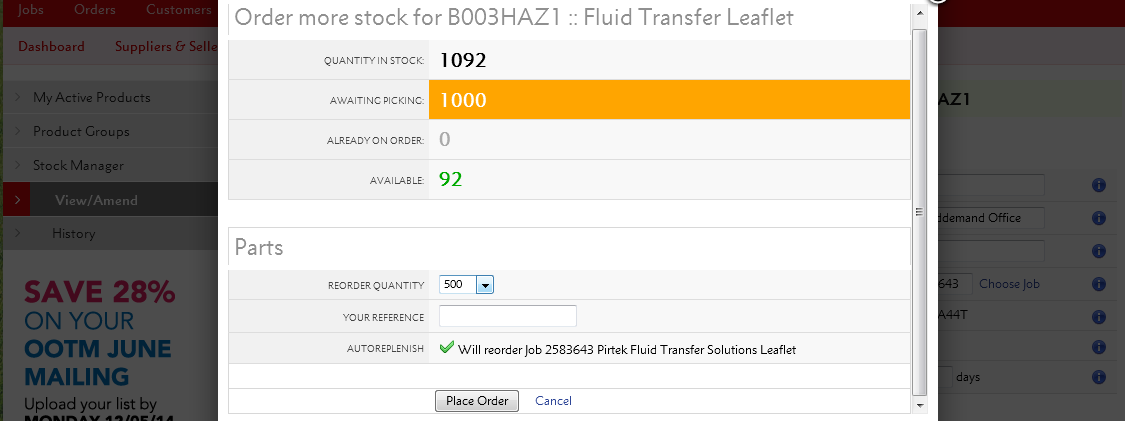Viewport: 1125px width, 421px height.
Task: Click the info icon beside A44T row
Action: (x=1098, y=317)
